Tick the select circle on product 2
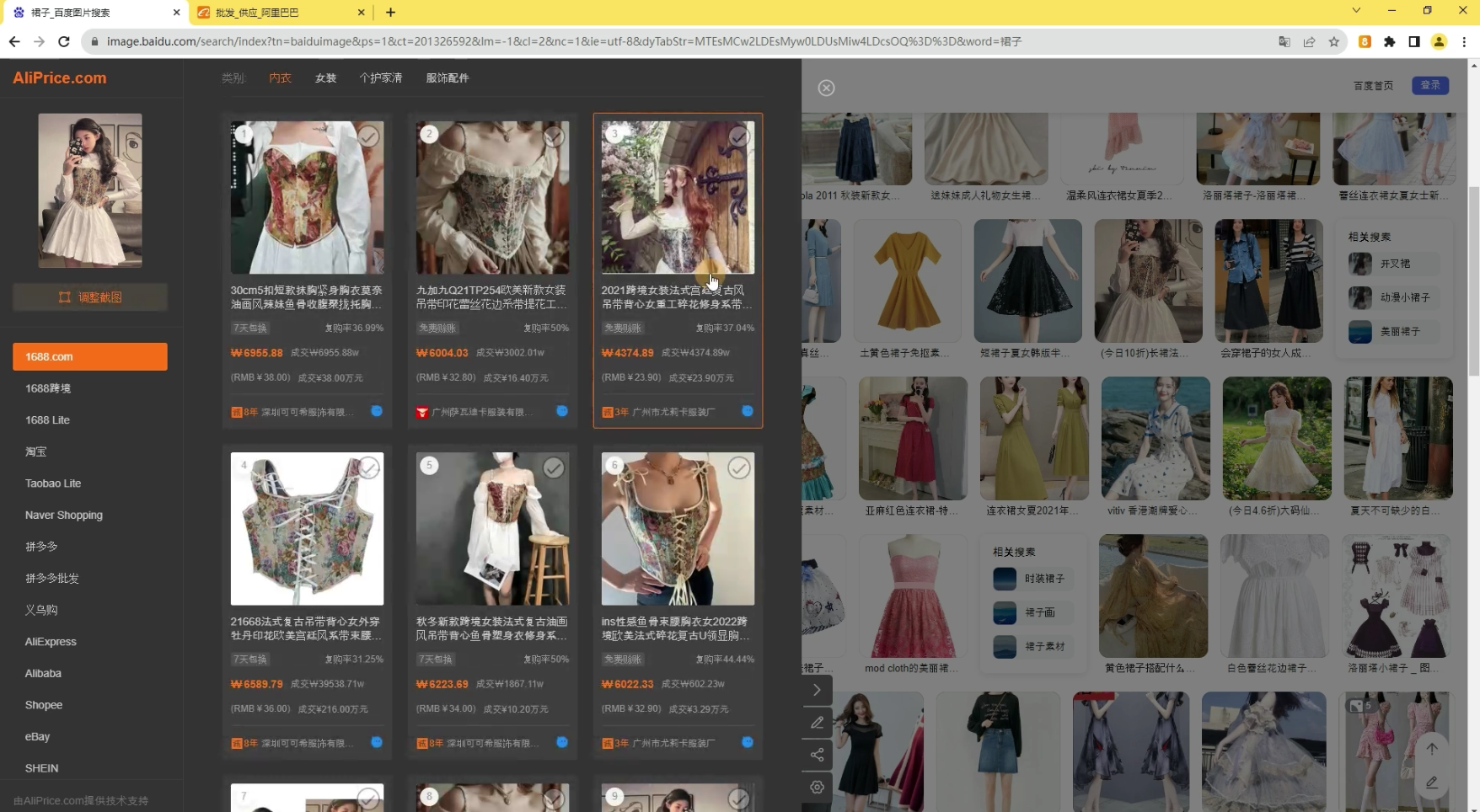Image resolution: width=1480 pixels, height=812 pixels. pyautogui.click(x=554, y=136)
